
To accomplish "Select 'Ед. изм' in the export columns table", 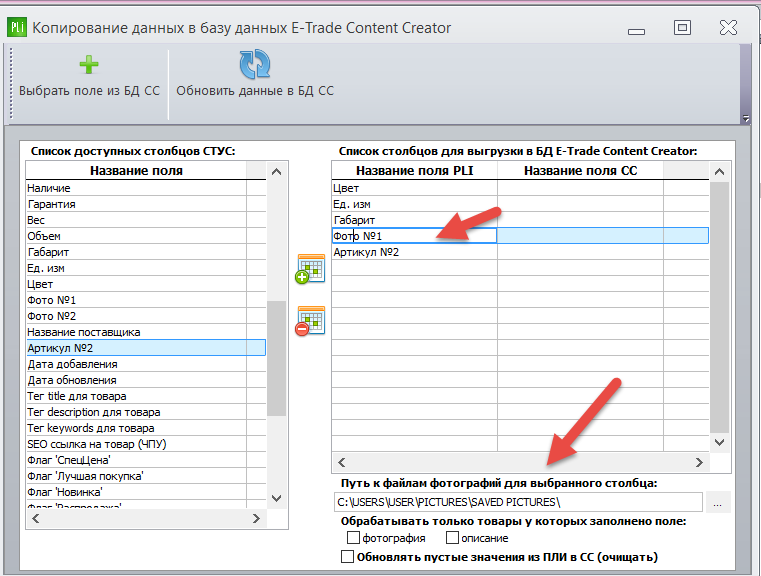I will pyautogui.click(x=414, y=204).
